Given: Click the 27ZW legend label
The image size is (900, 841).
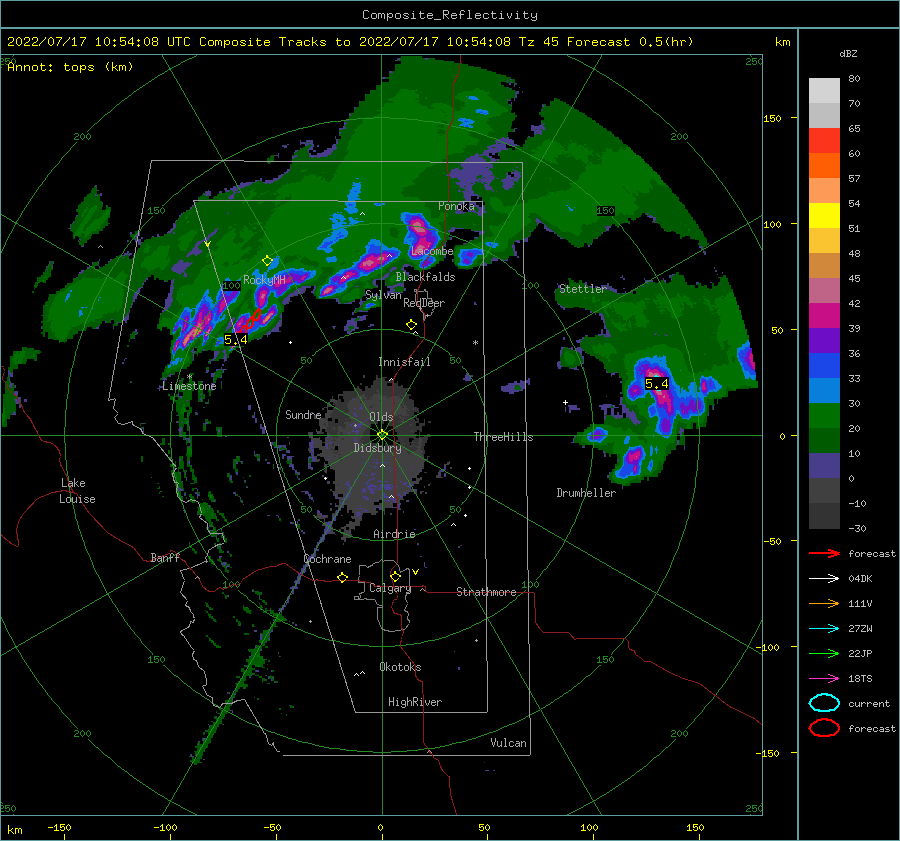Looking at the screenshot, I should (x=860, y=629).
